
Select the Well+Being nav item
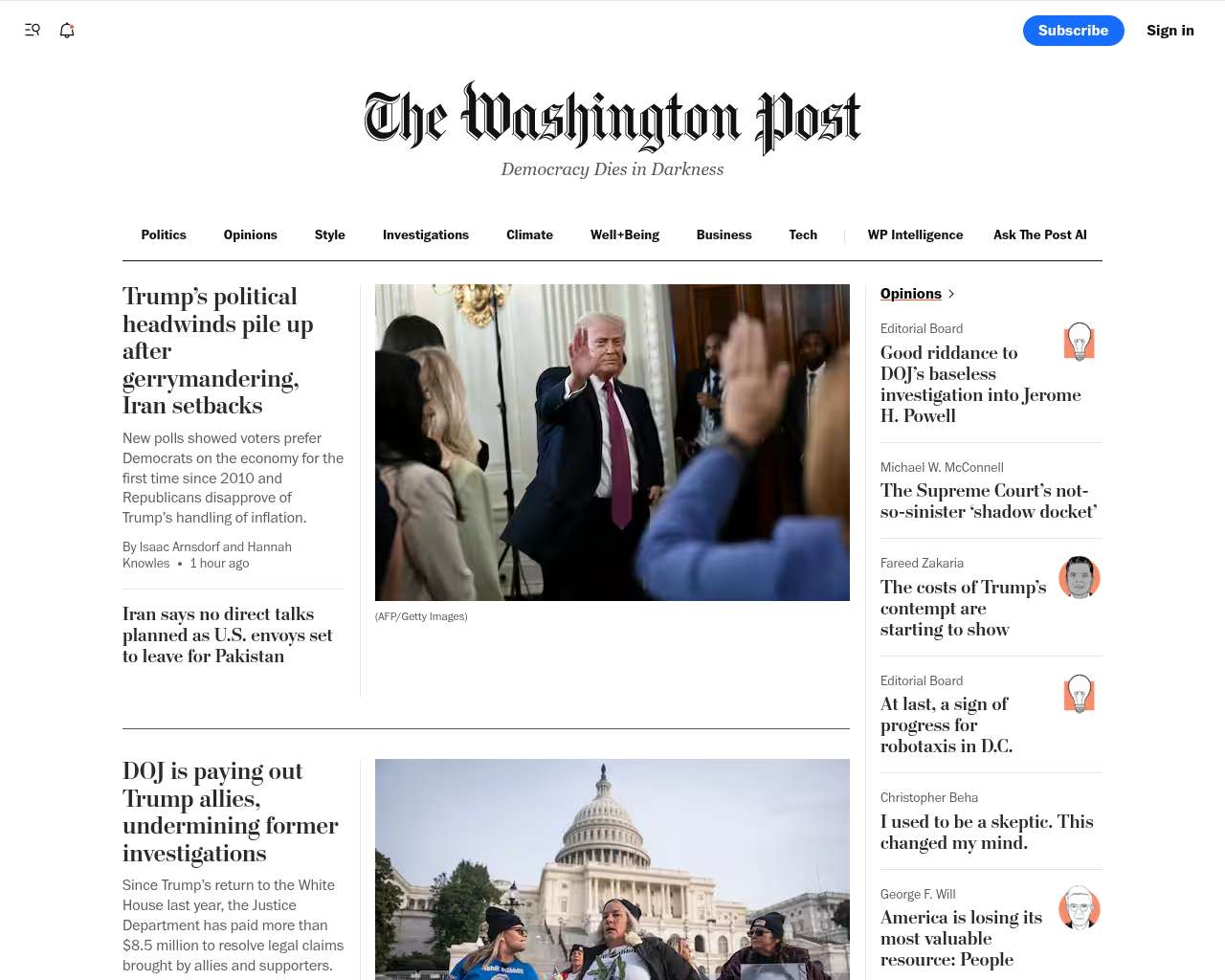625,234
